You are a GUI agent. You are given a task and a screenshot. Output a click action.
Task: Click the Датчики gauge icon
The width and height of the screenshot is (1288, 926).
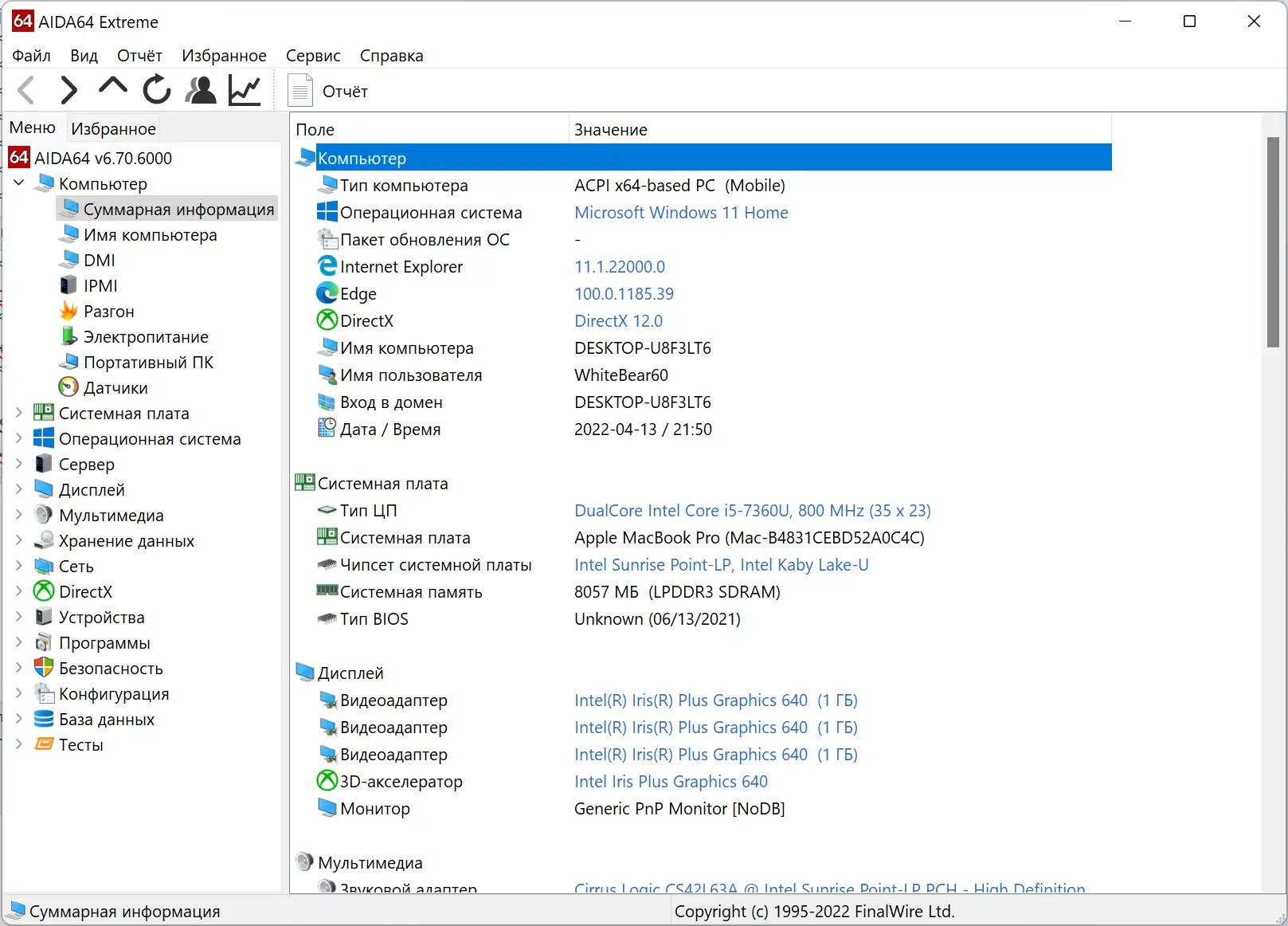(x=69, y=387)
